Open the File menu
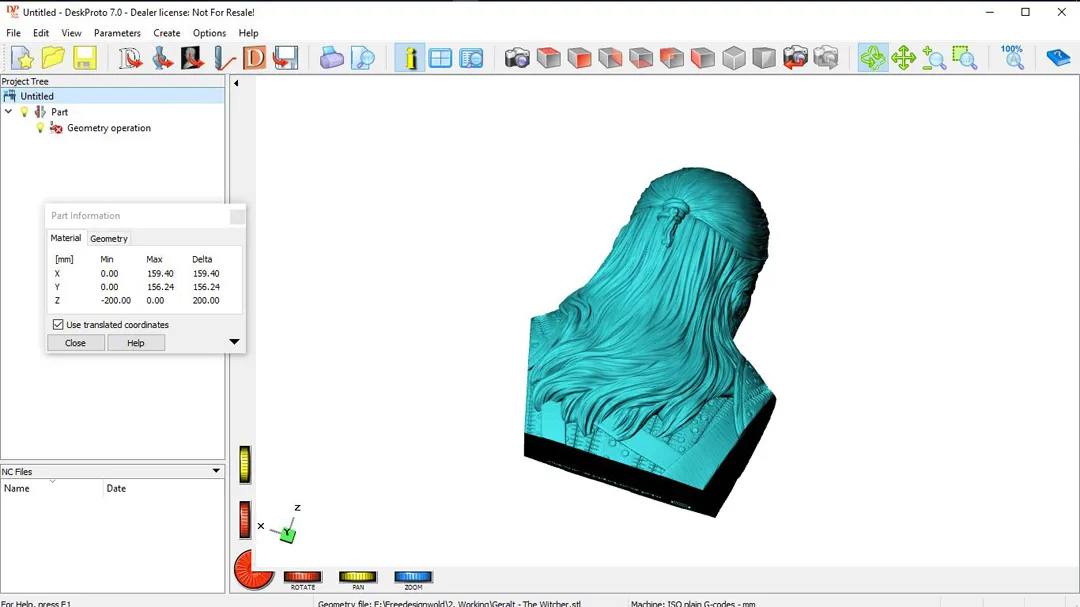The height and width of the screenshot is (607, 1080). [13, 33]
